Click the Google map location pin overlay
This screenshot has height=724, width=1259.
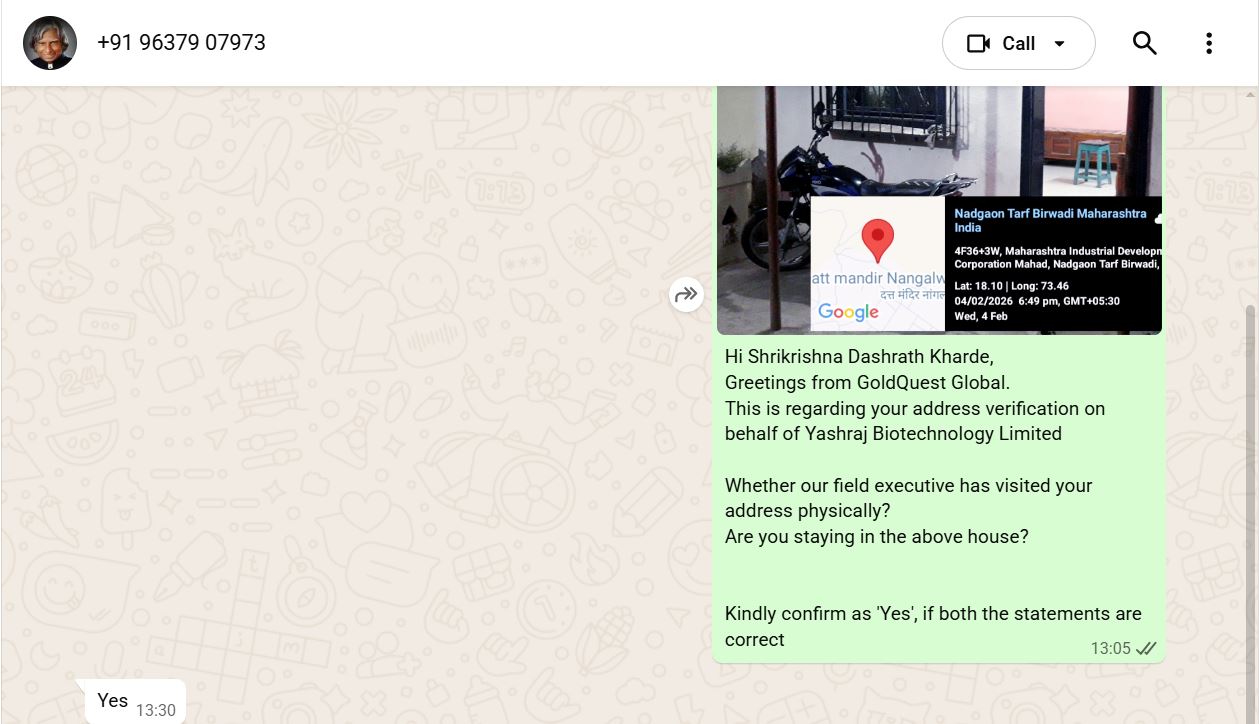pyautogui.click(x=877, y=241)
